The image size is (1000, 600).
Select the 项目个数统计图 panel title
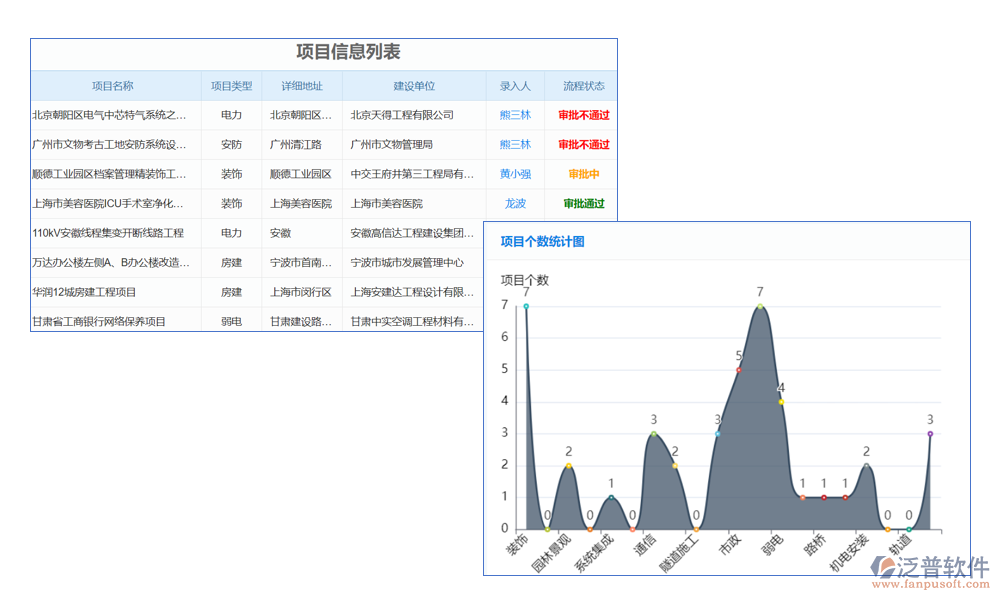point(542,241)
